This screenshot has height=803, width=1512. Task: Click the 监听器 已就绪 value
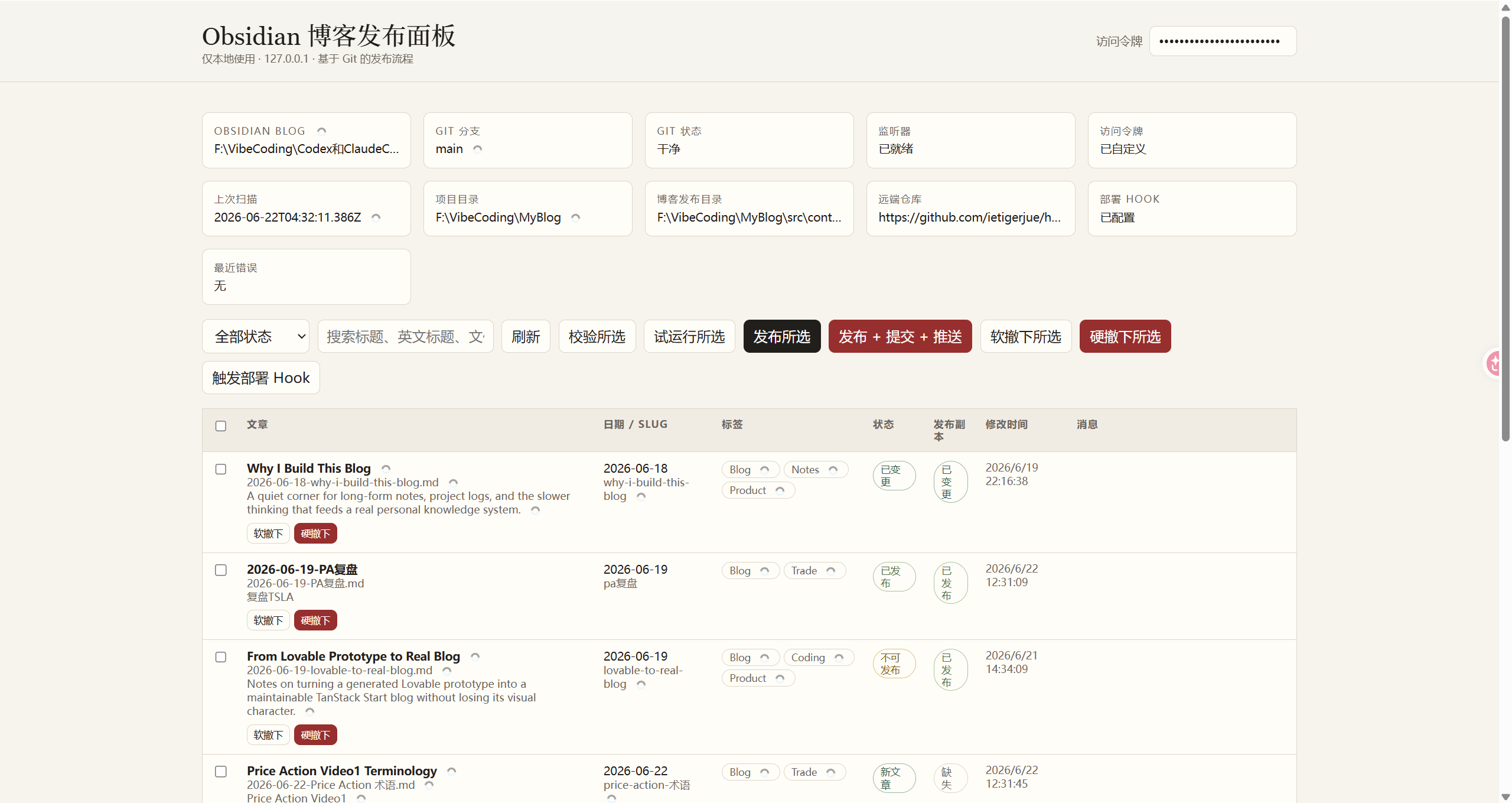pos(896,149)
